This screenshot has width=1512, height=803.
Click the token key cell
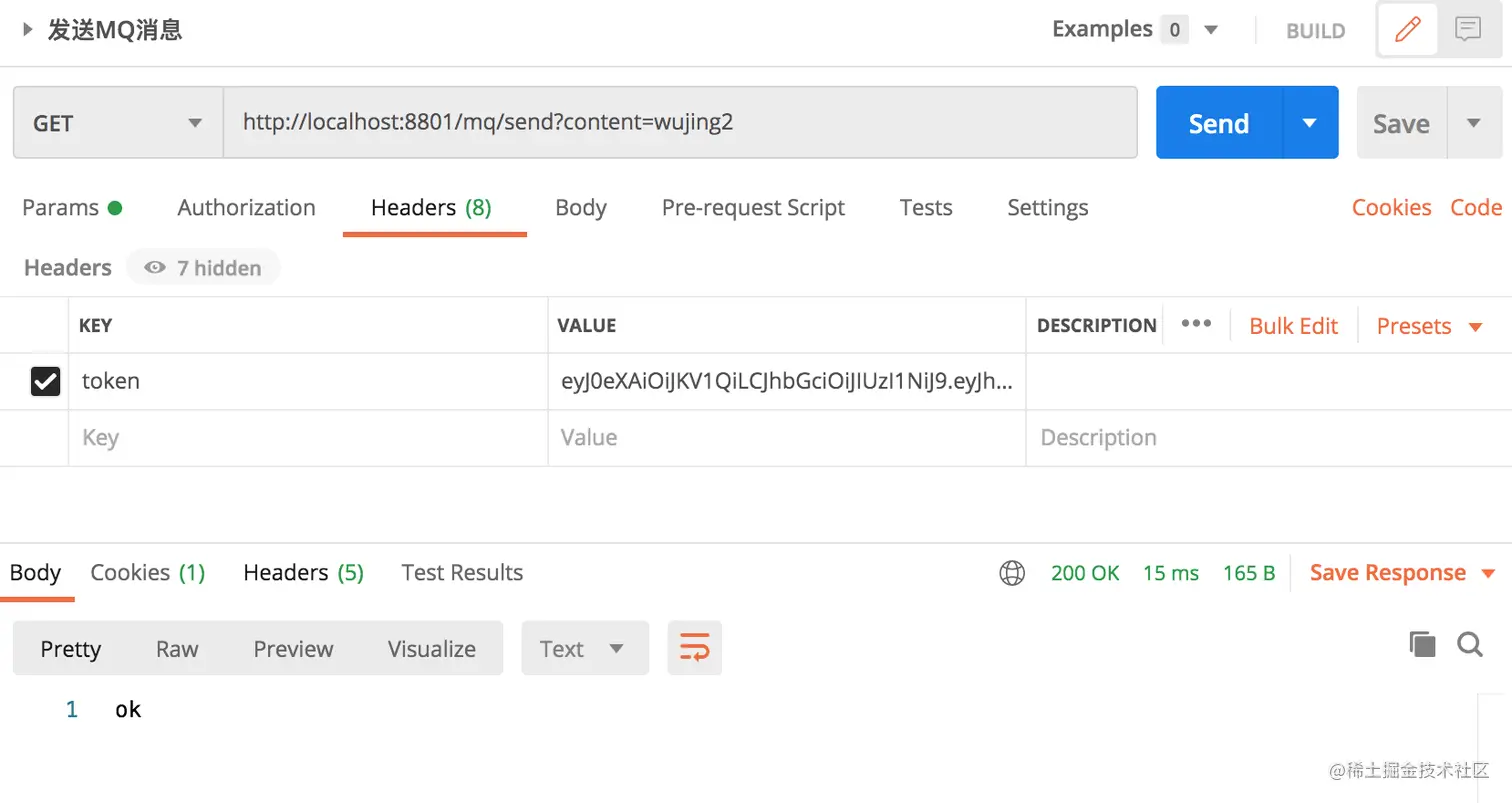tap(308, 381)
